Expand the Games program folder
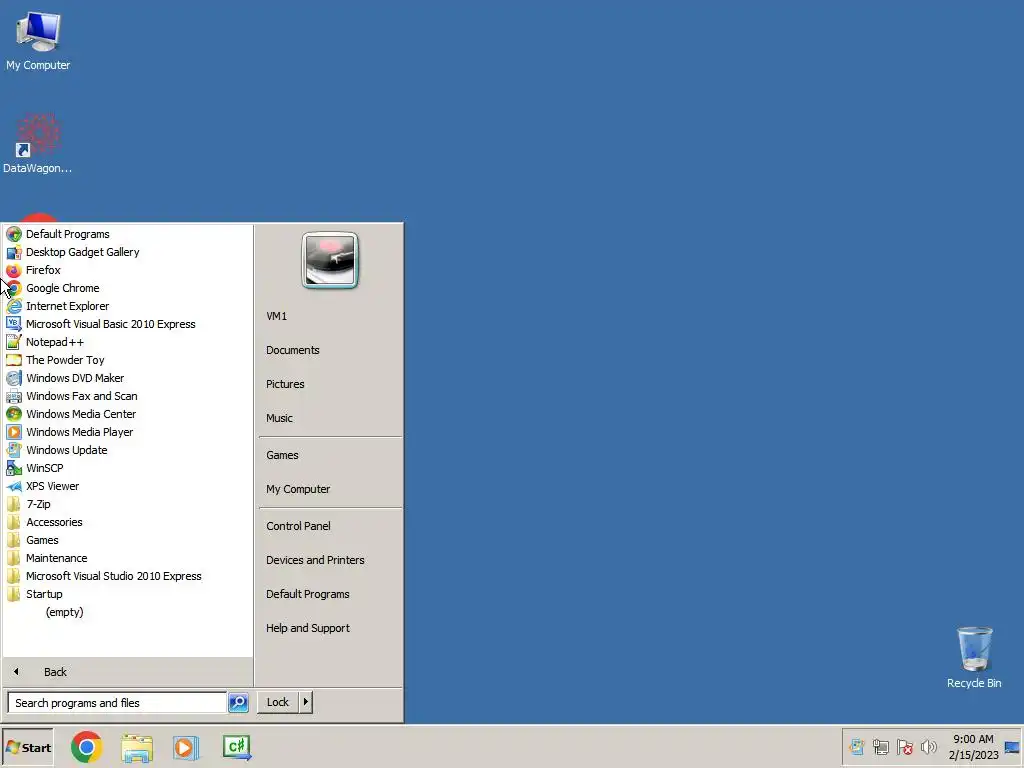 [x=127, y=540]
